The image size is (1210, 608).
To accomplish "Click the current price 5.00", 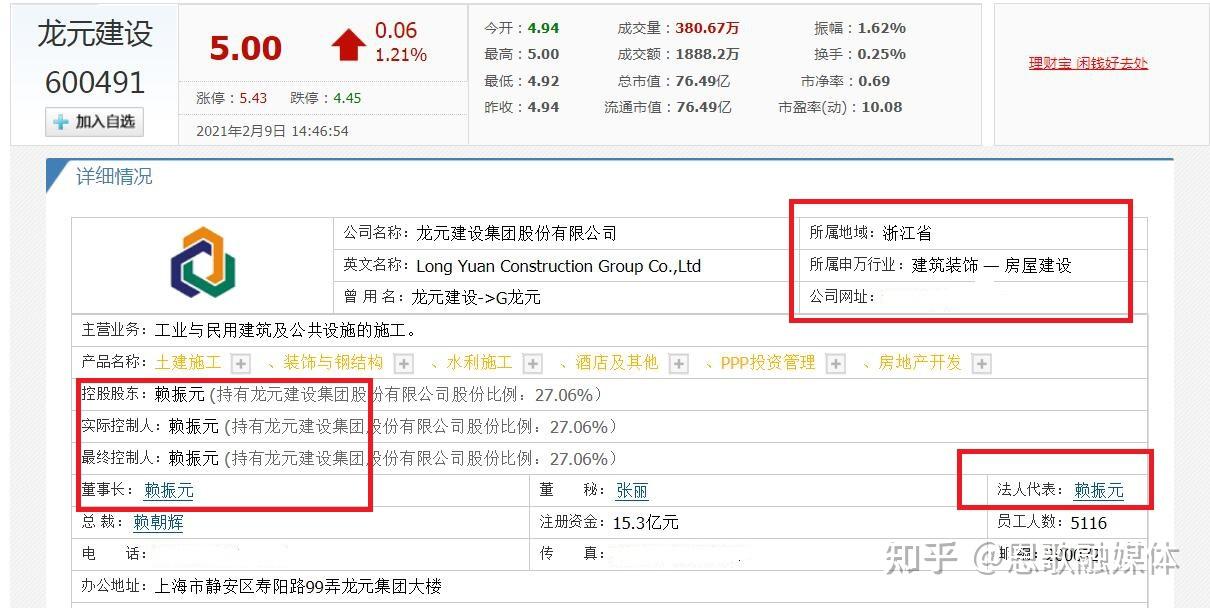I will (246, 48).
